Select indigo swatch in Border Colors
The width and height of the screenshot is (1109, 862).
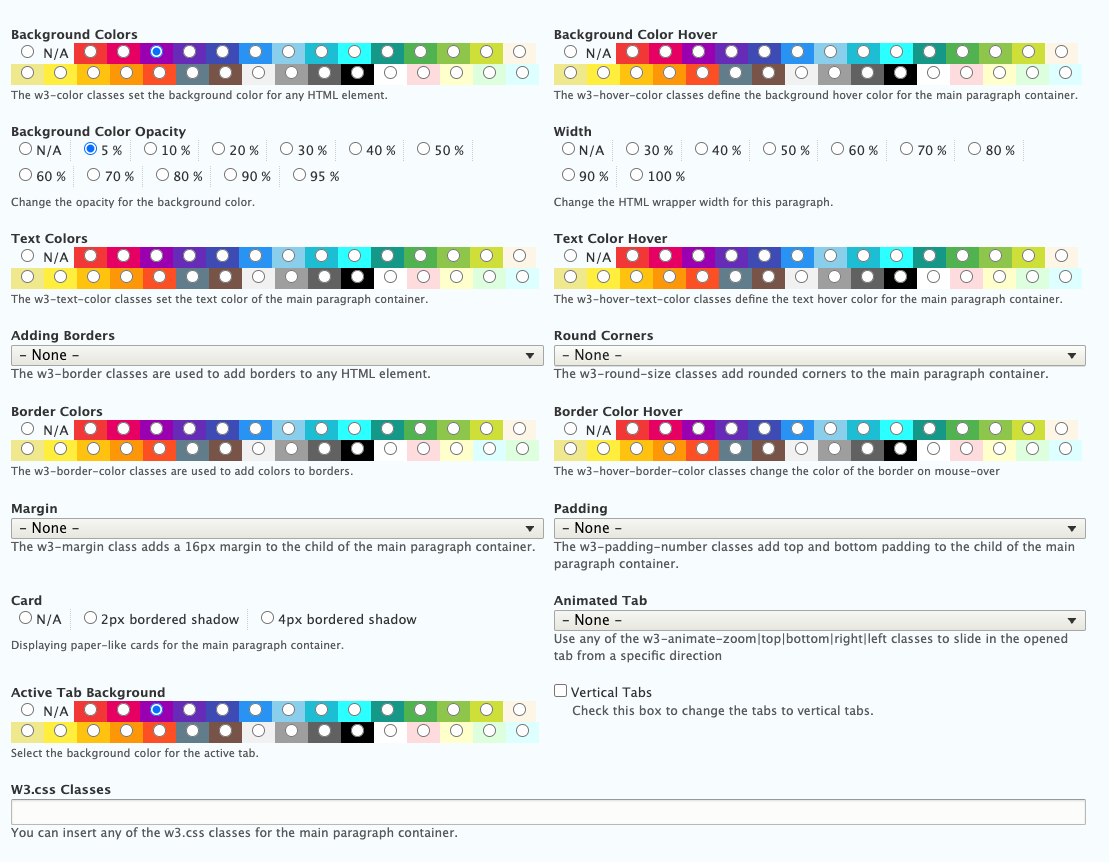click(223, 429)
